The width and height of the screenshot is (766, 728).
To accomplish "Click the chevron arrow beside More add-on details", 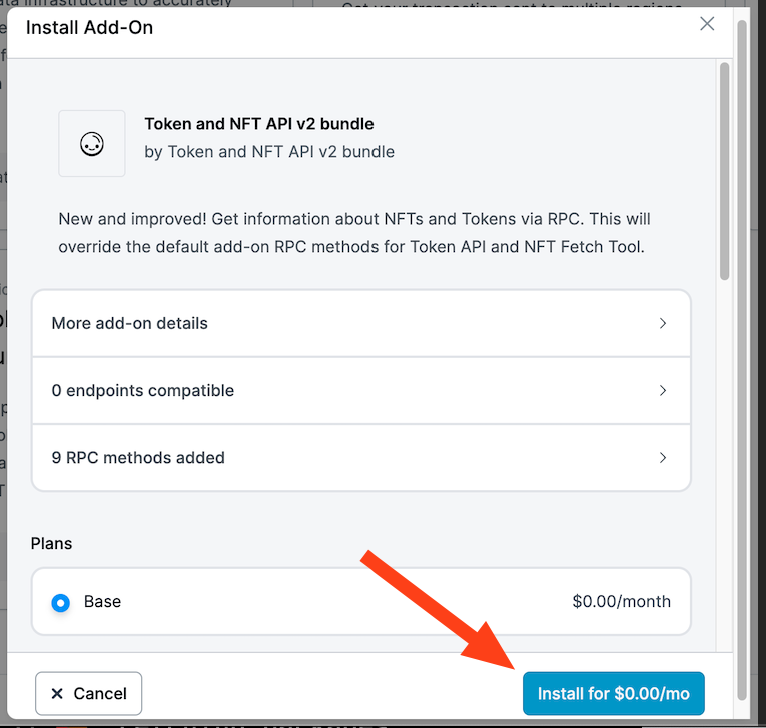I will click(x=662, y=323).
